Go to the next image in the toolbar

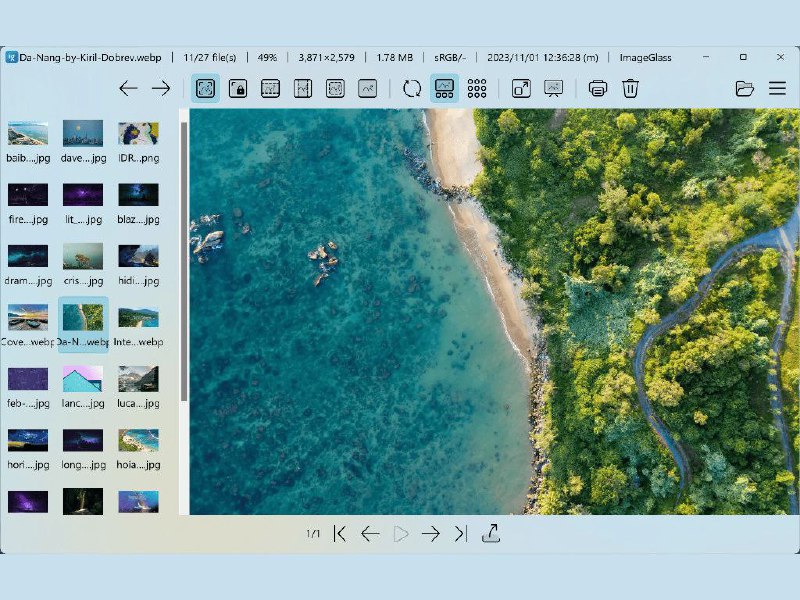click(x=161, y=89)
